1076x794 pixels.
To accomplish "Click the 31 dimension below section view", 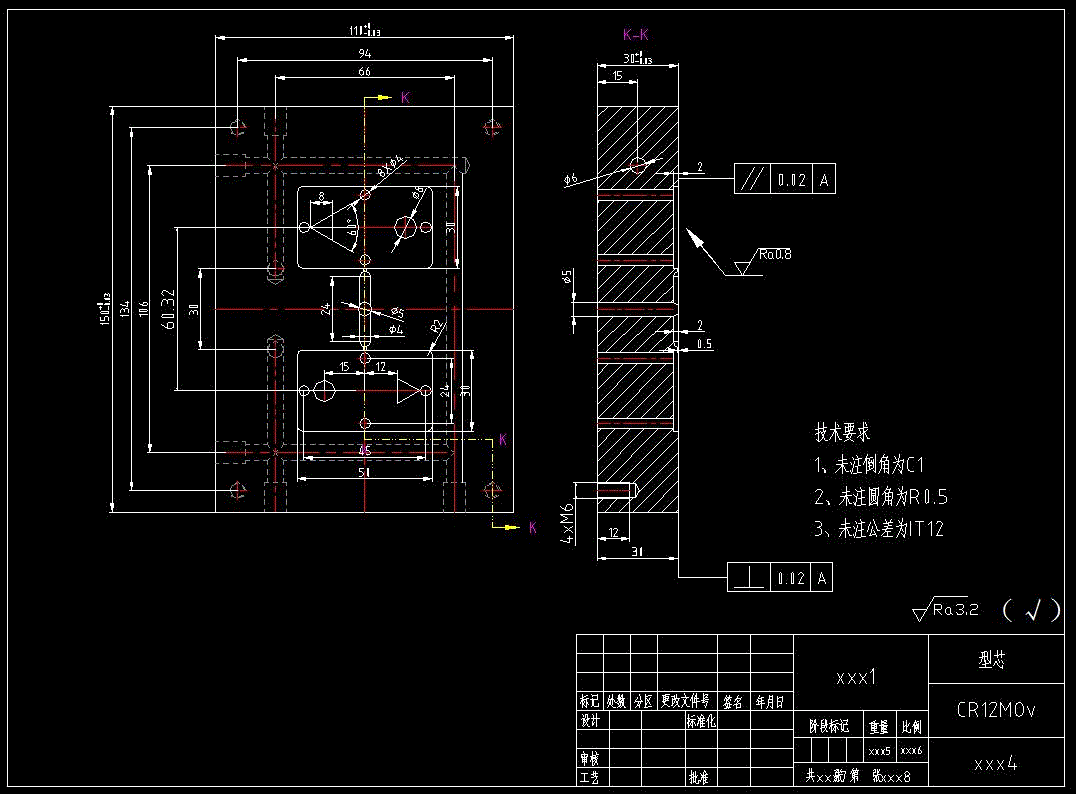I will point(637,551).
